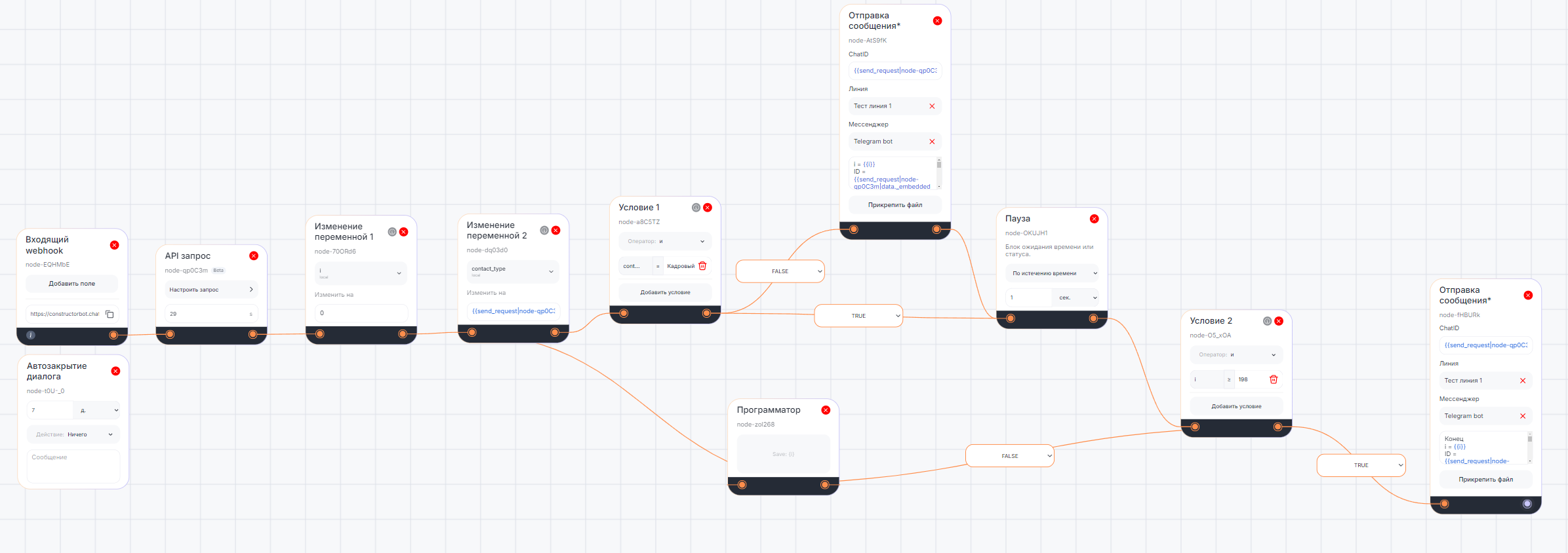This screenshot has height=553, width=1568.
Task: Clear Тест линия 1 in the right Отправка сообщения node
Action: point(1523,381)
